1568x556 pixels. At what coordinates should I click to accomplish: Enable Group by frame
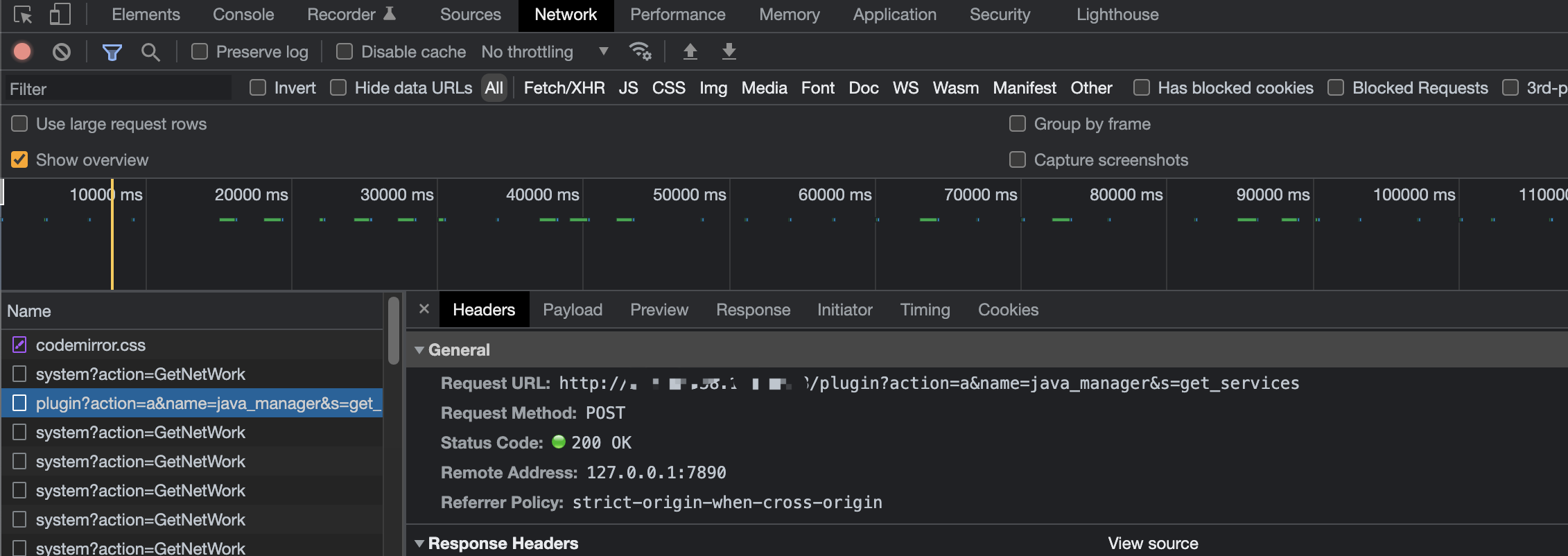(x=1018, y=123)
